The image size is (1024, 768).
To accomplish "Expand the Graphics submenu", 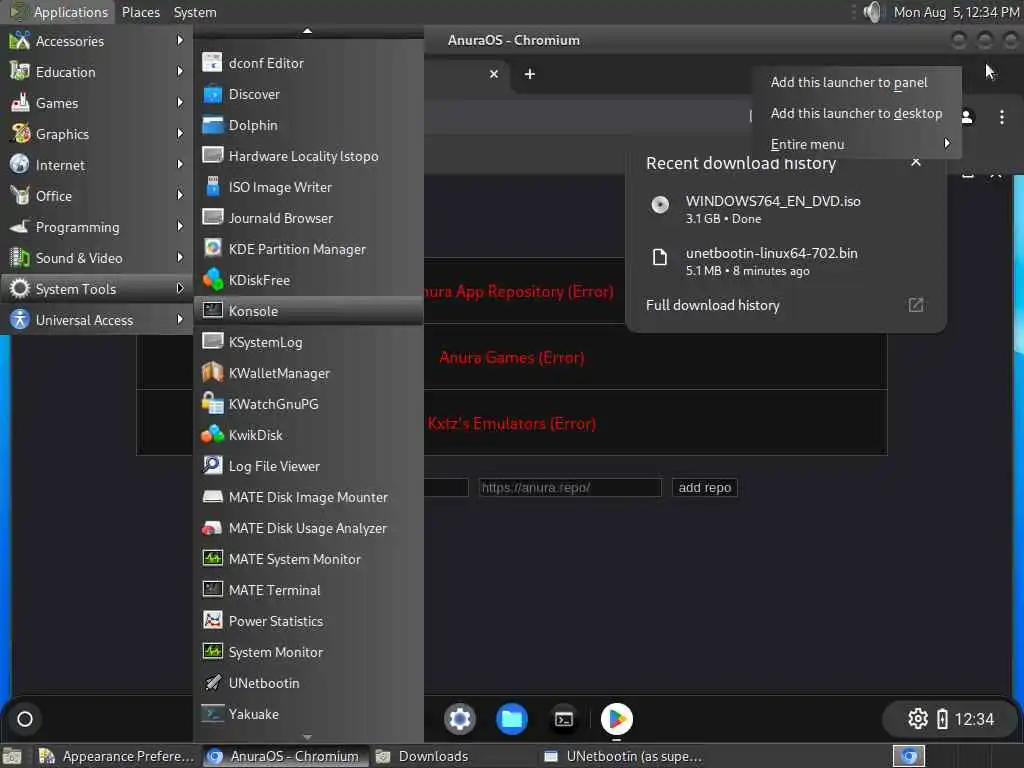I will (97, 134).
